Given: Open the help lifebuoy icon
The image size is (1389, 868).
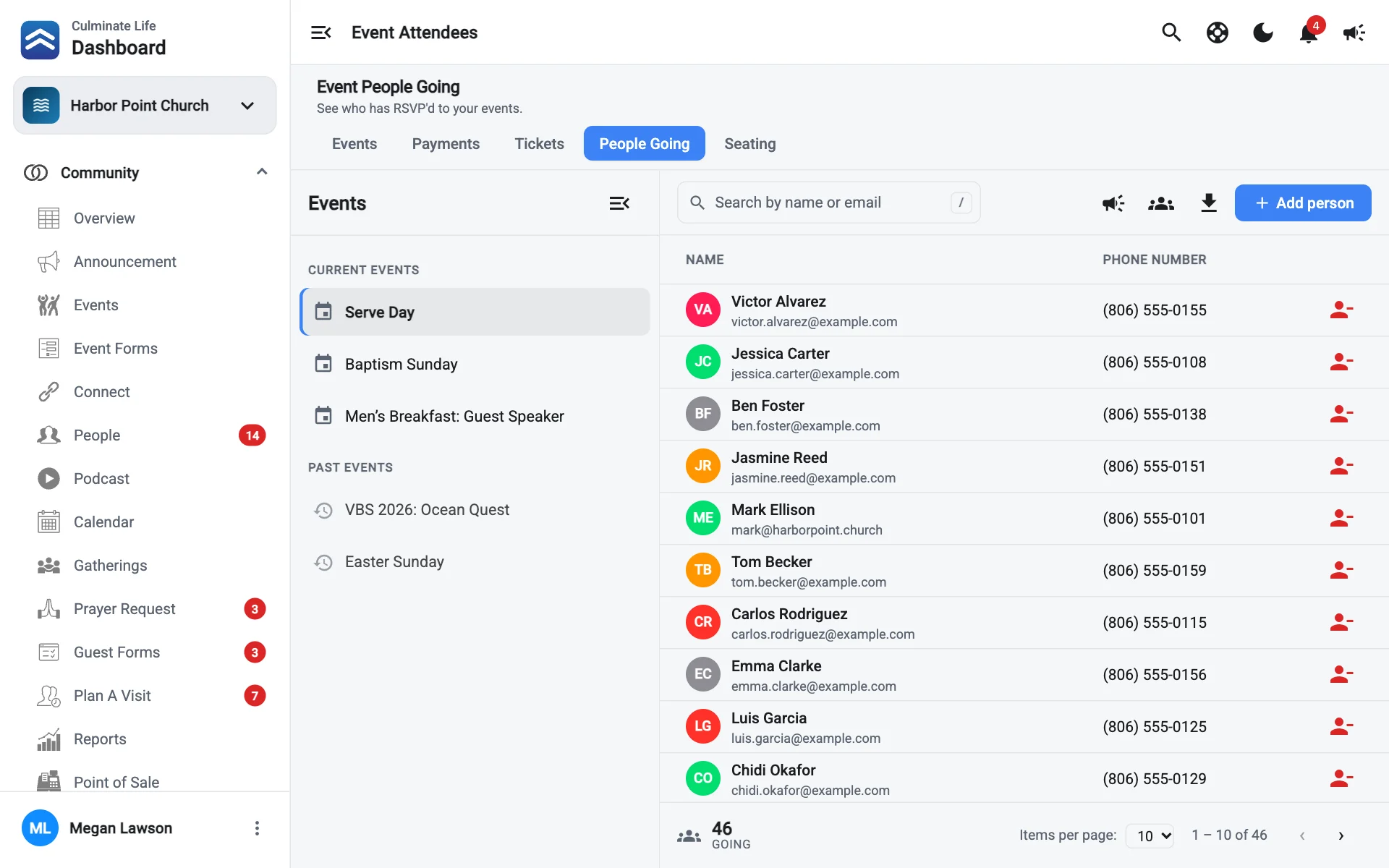Looking at the screenshot, I should [x=1218, y=33].
